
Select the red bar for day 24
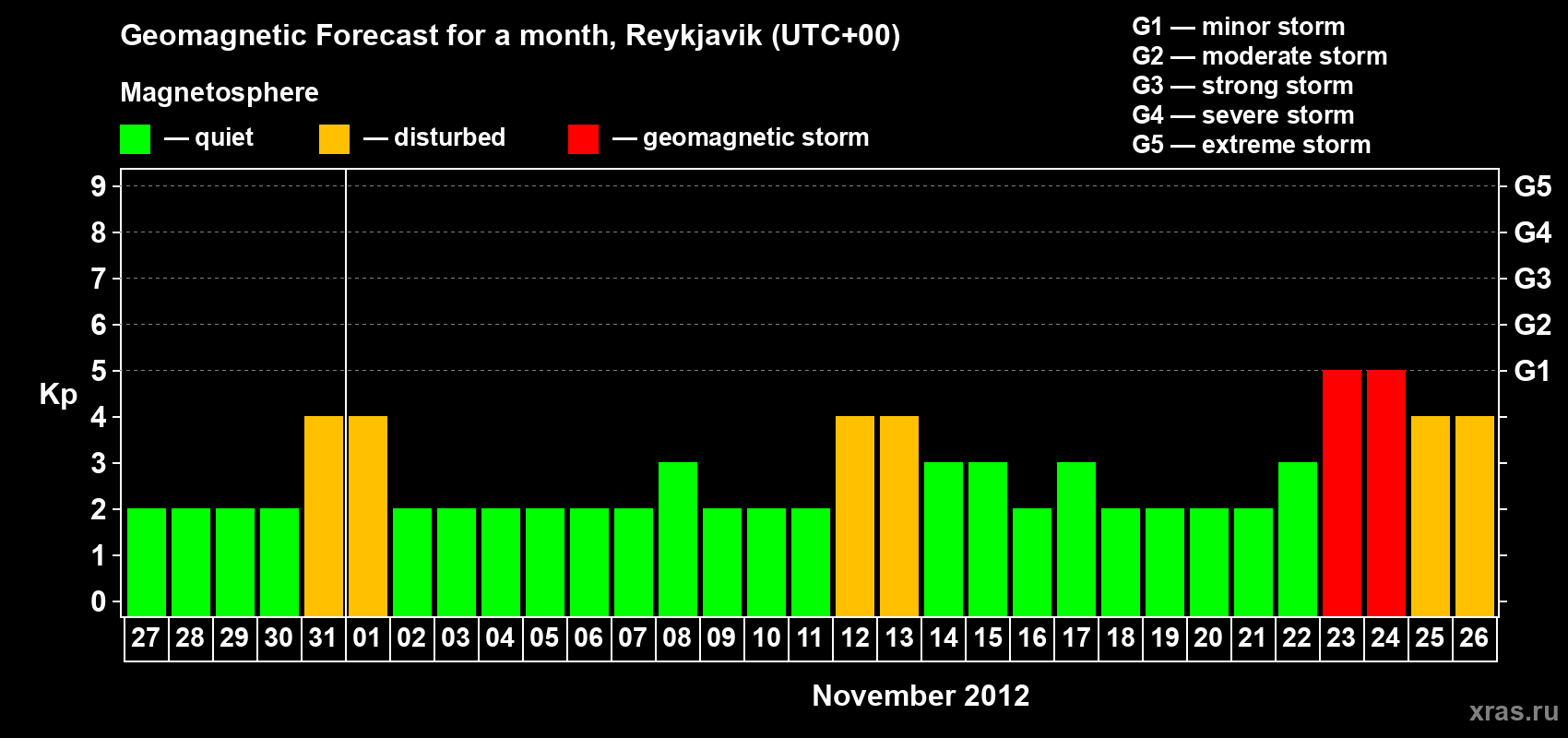click(x=1386, y=493)
